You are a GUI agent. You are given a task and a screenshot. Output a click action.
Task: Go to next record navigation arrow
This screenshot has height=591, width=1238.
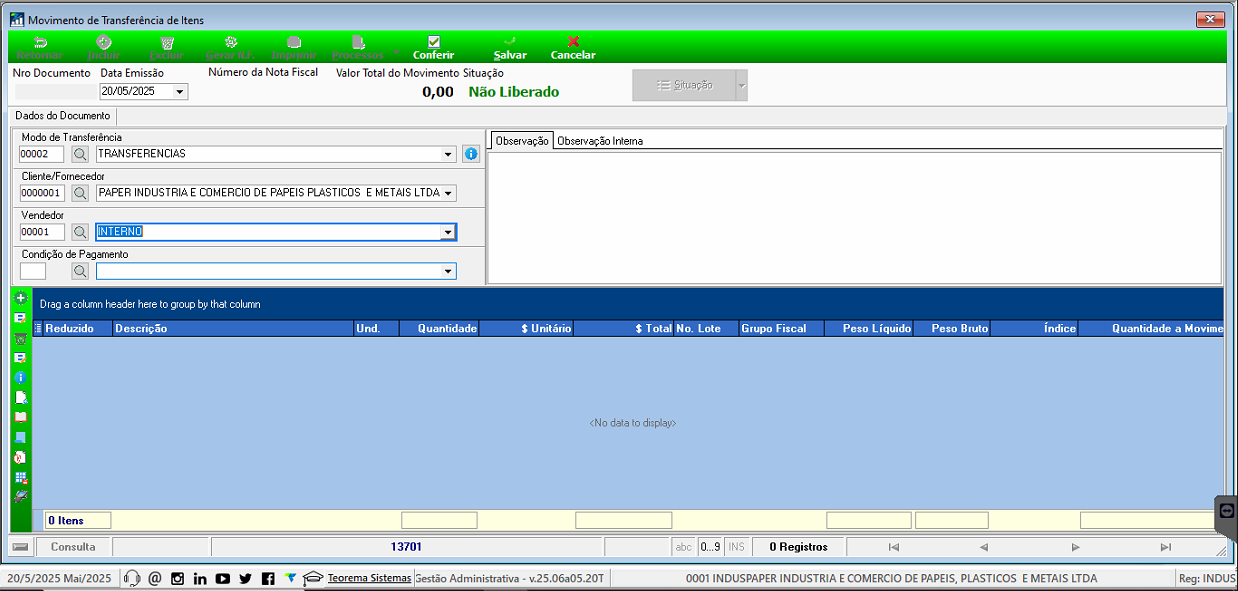[x=1075, y=547]
